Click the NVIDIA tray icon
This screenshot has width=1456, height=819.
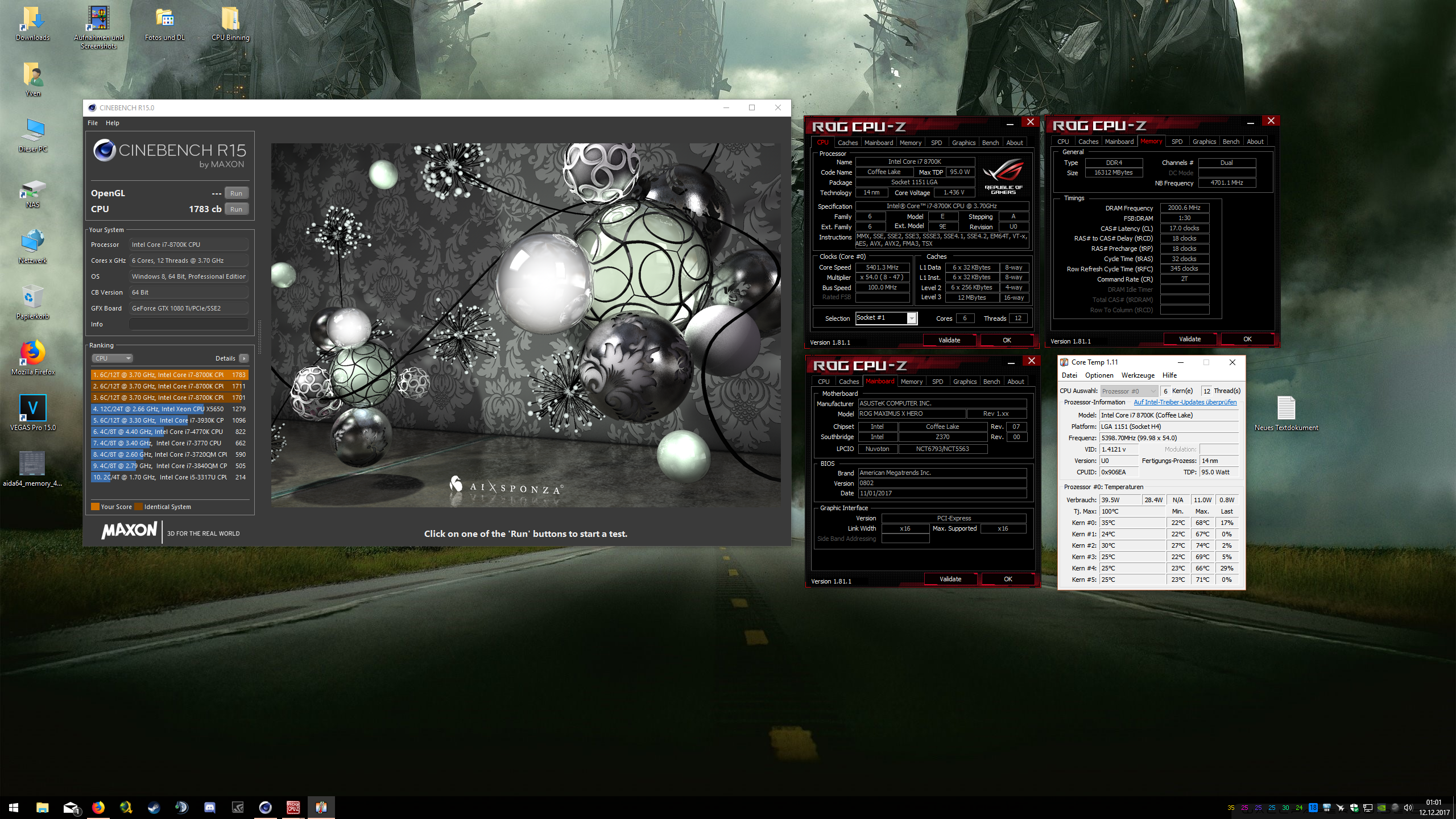tap(1381, 808)
